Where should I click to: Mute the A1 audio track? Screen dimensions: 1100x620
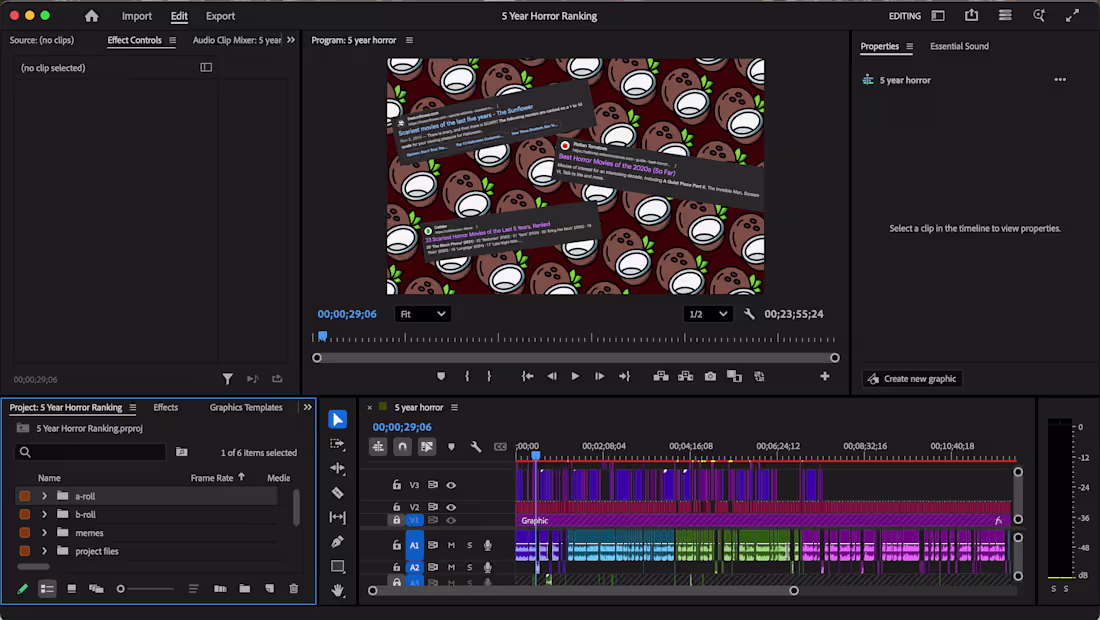click(450, 545)
